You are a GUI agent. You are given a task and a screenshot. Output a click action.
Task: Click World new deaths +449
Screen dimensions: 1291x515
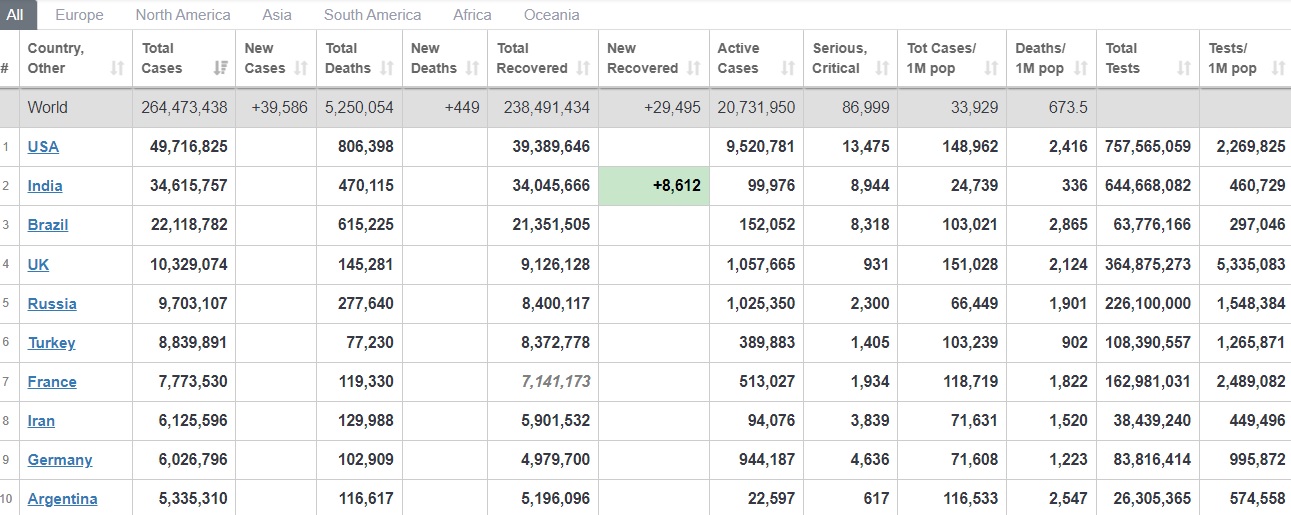pos(461,108)
